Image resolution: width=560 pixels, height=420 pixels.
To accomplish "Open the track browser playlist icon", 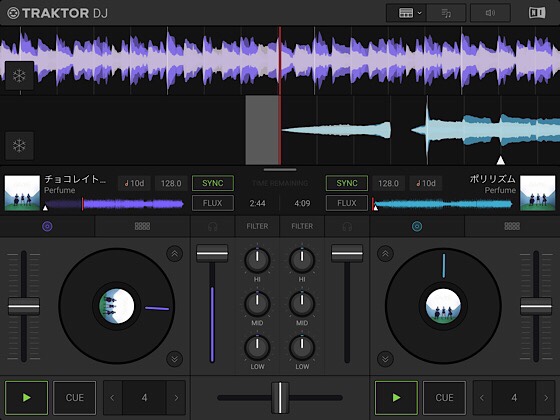I will click(446, 13).
